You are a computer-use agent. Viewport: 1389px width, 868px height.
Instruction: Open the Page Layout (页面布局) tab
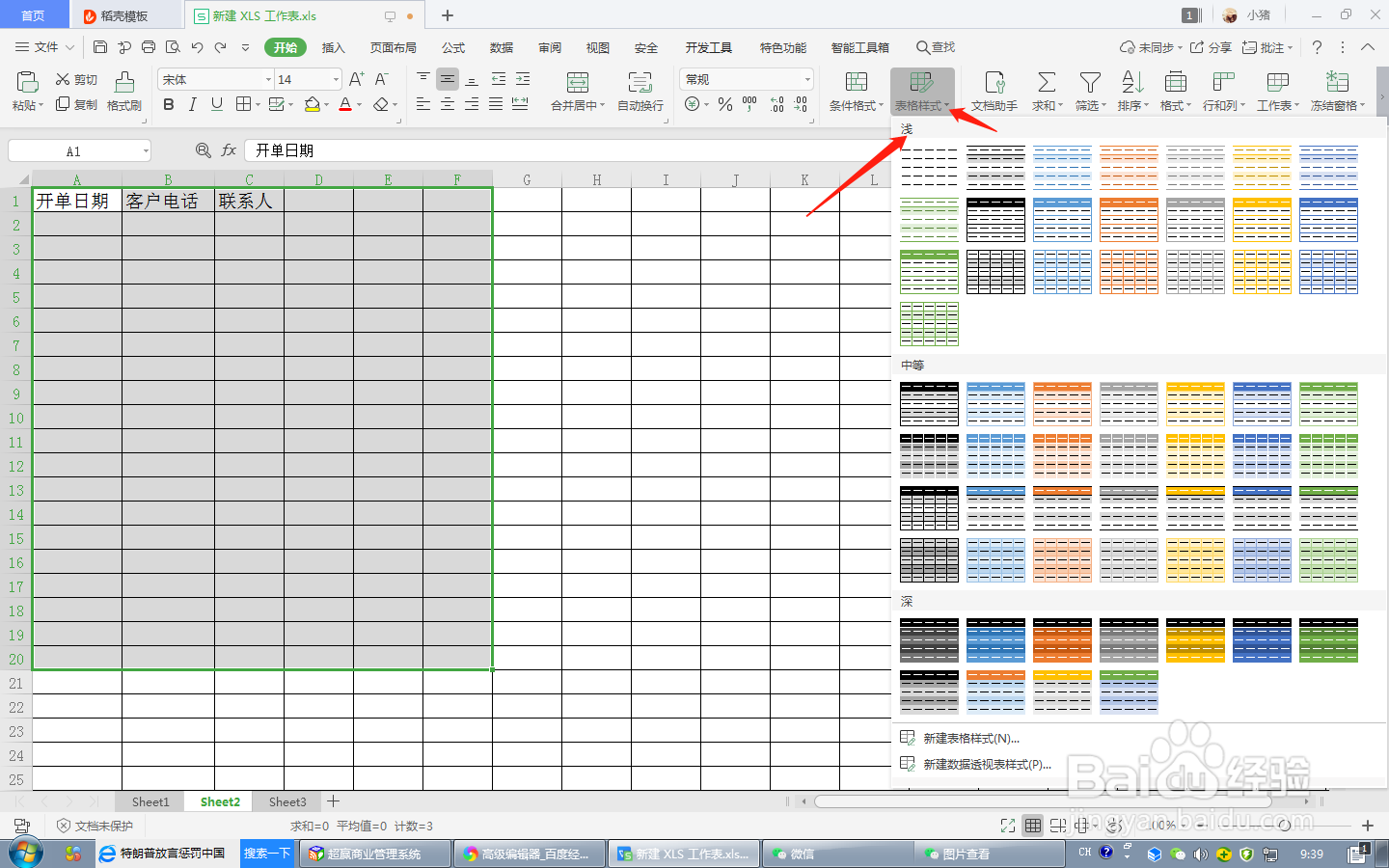(x=394, y=47)
